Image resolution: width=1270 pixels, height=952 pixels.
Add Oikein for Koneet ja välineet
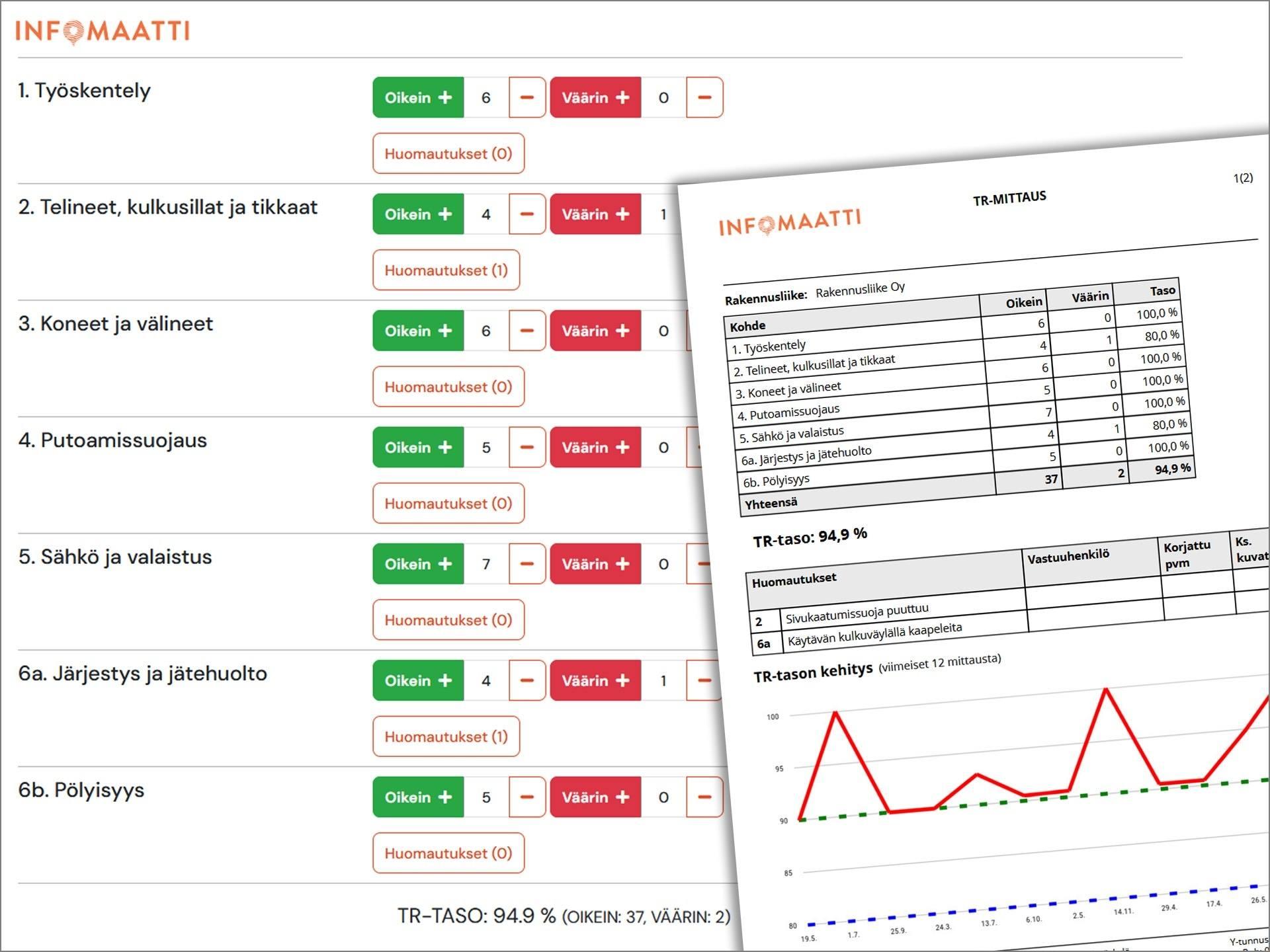point(418,331)
